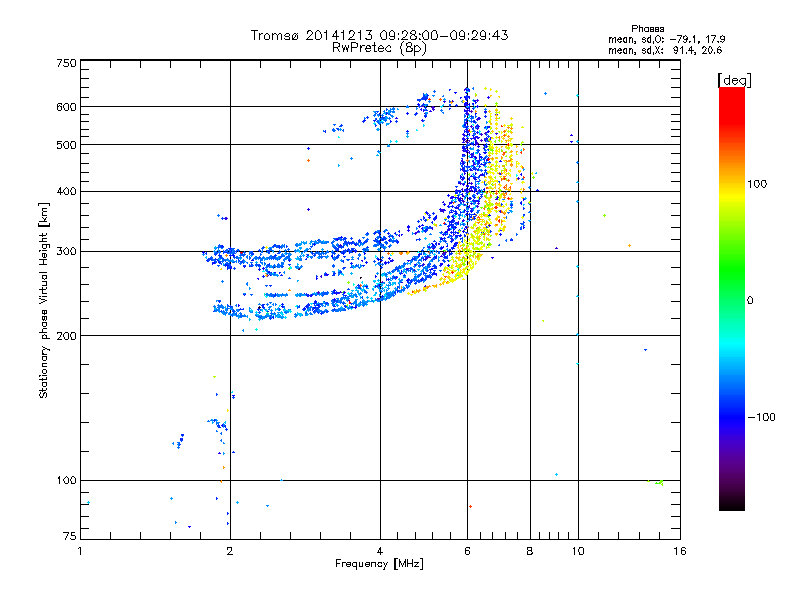Click y-axis label '400'
The height and width of the screenshot is (600, 800).
[66, 192]
